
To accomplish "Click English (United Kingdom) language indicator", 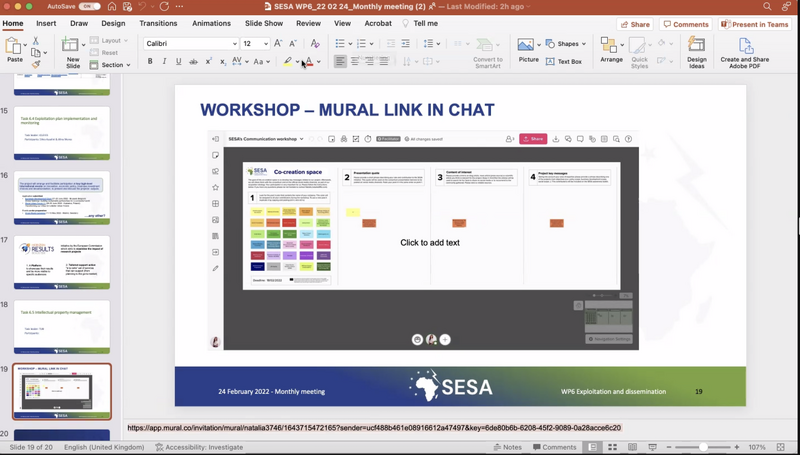I will 104,447.
